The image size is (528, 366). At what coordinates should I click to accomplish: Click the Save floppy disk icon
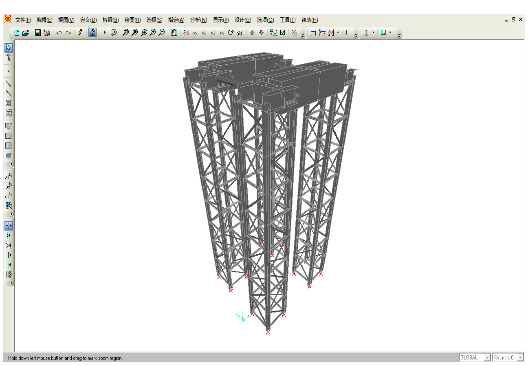click(x=38, y=33)
